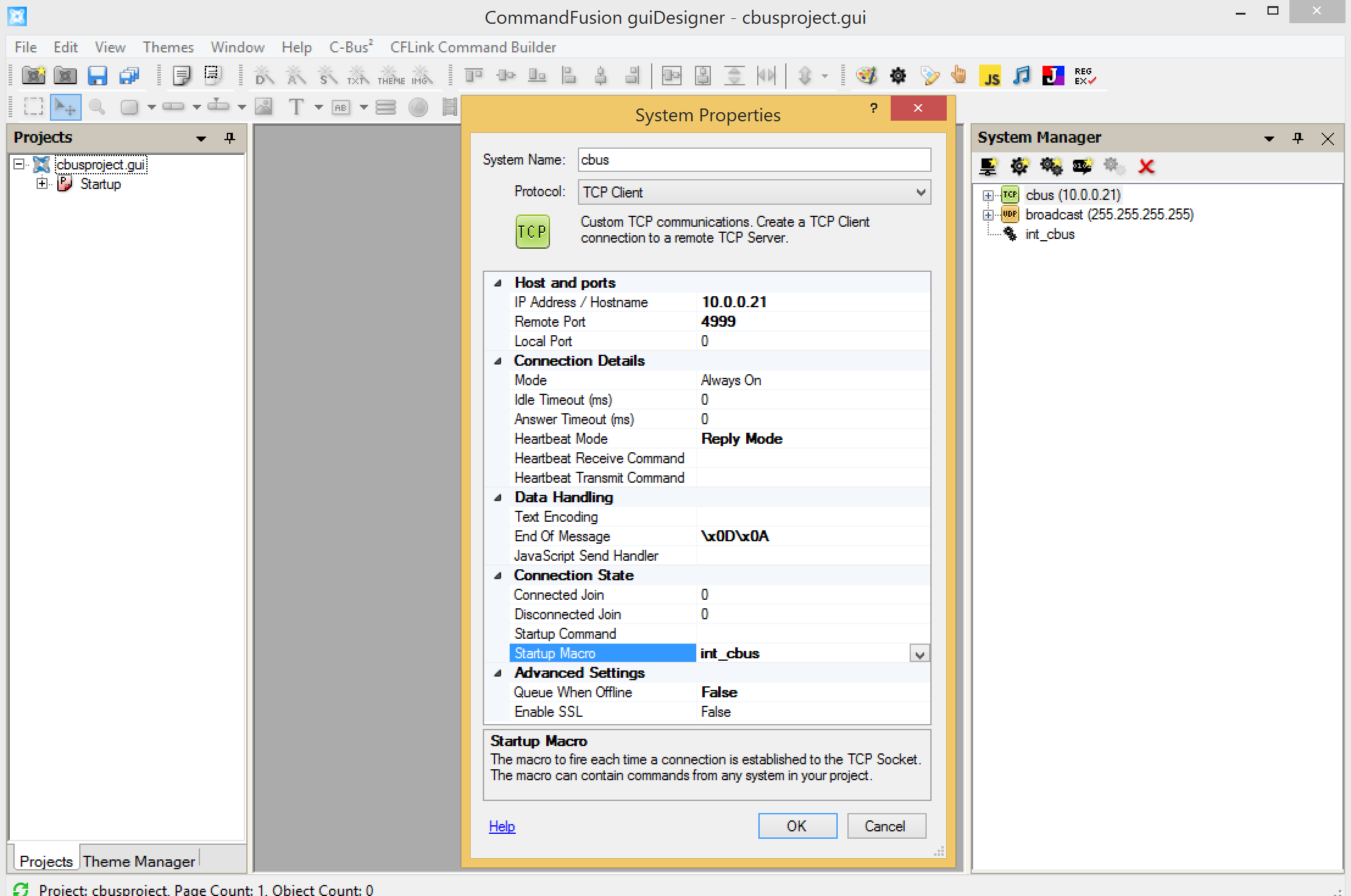Click the gesture hand icon in toolbar
The height and width of the screenshot is (896, 1351).
959,76
